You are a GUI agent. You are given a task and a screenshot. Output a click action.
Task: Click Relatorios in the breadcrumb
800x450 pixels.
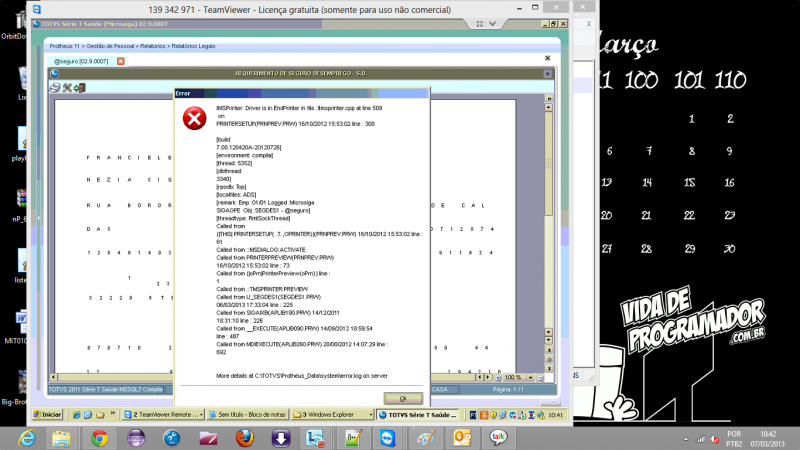coord(153,46)
